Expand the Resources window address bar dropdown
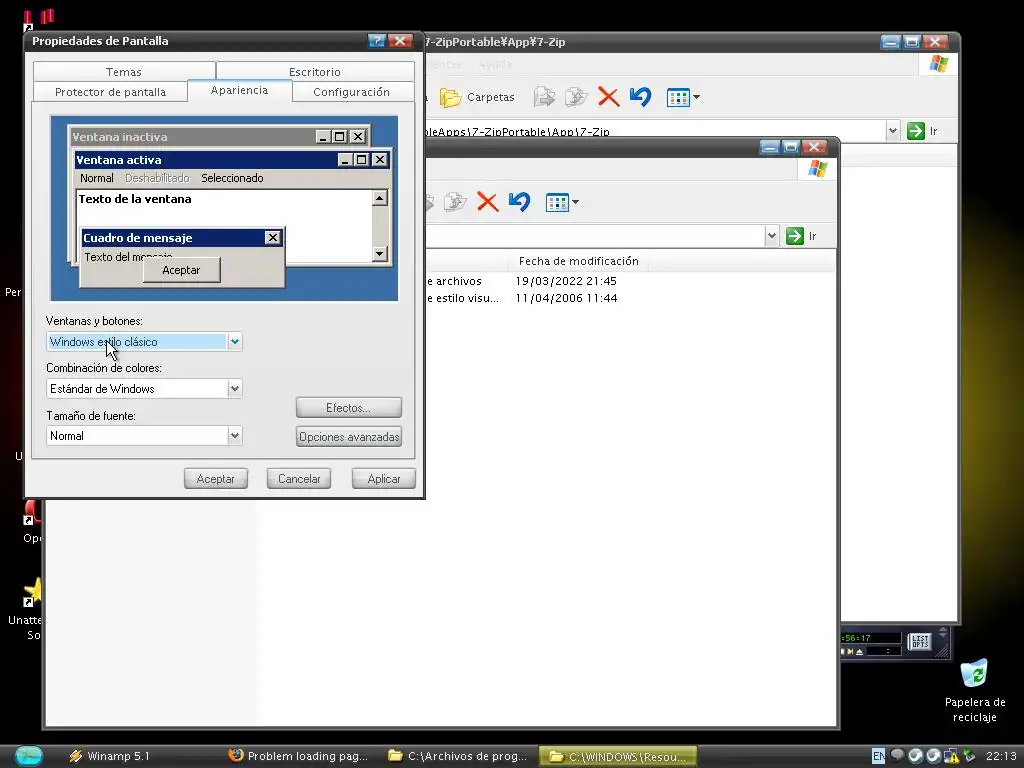The height and width of the screenshot is (768, 1024). pyautogui.click(x=771, y=236)
